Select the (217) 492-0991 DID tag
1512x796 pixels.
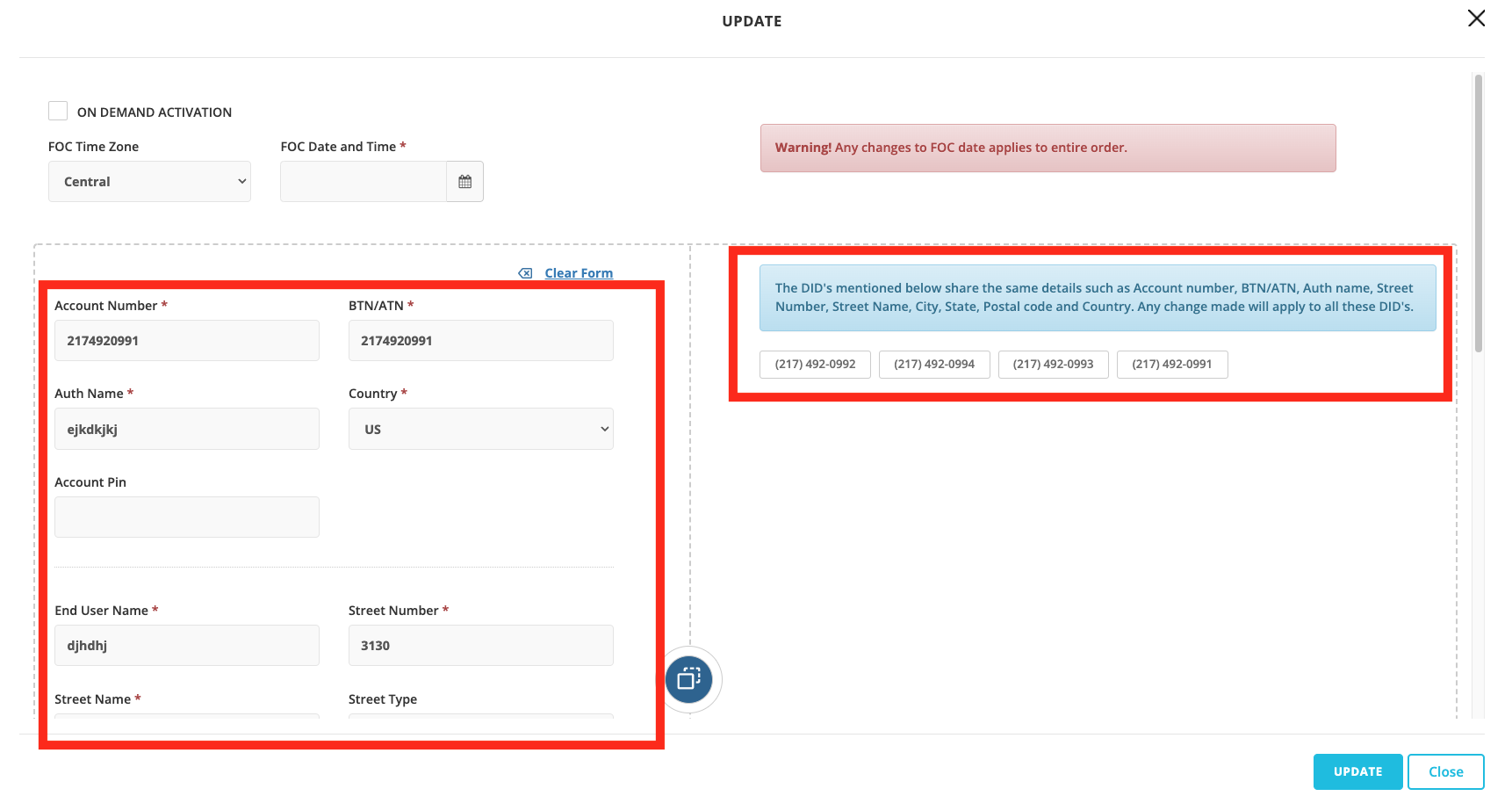1171,364
